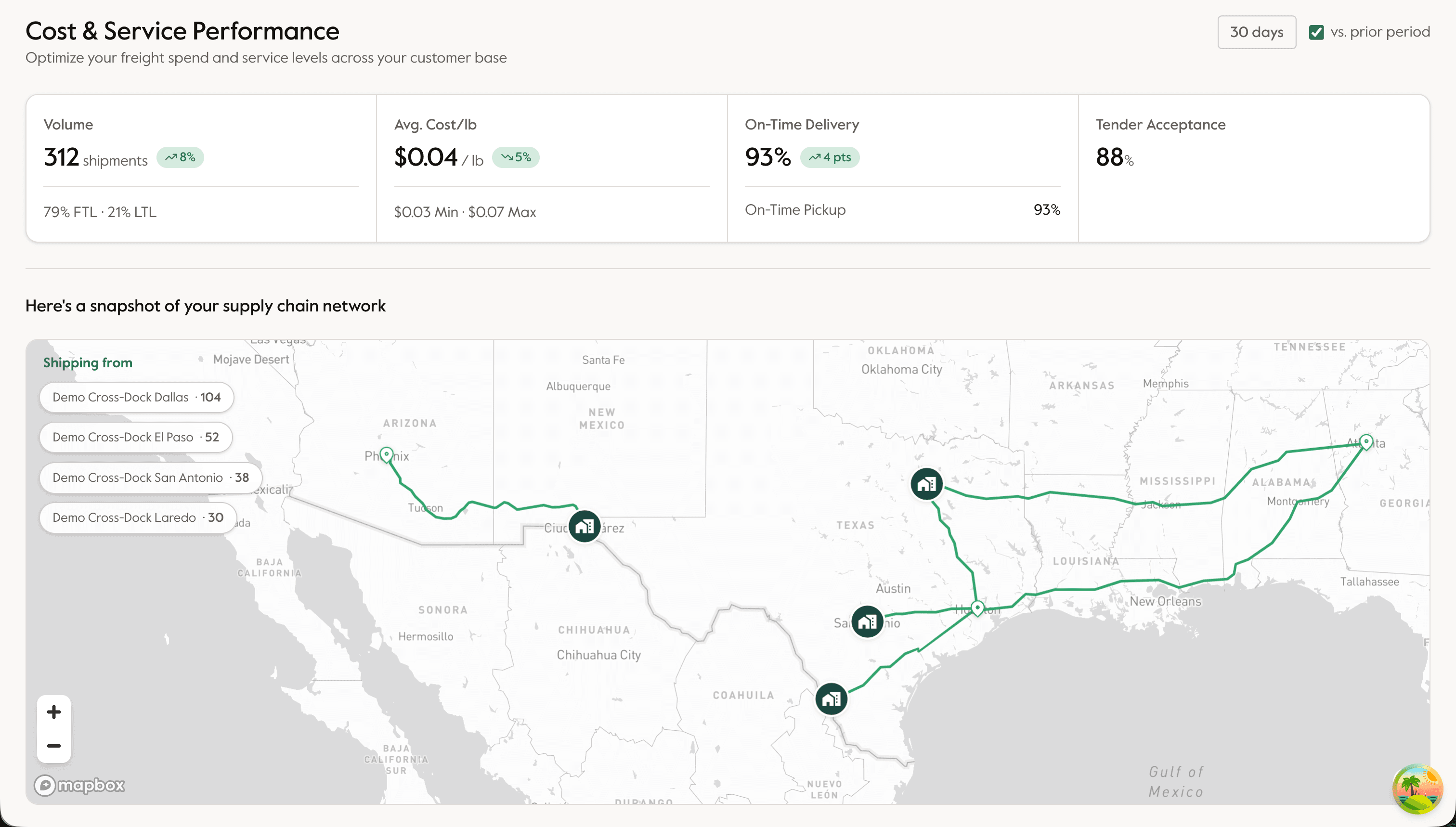Select the Houston destination pin

click(x=977, y=608)
